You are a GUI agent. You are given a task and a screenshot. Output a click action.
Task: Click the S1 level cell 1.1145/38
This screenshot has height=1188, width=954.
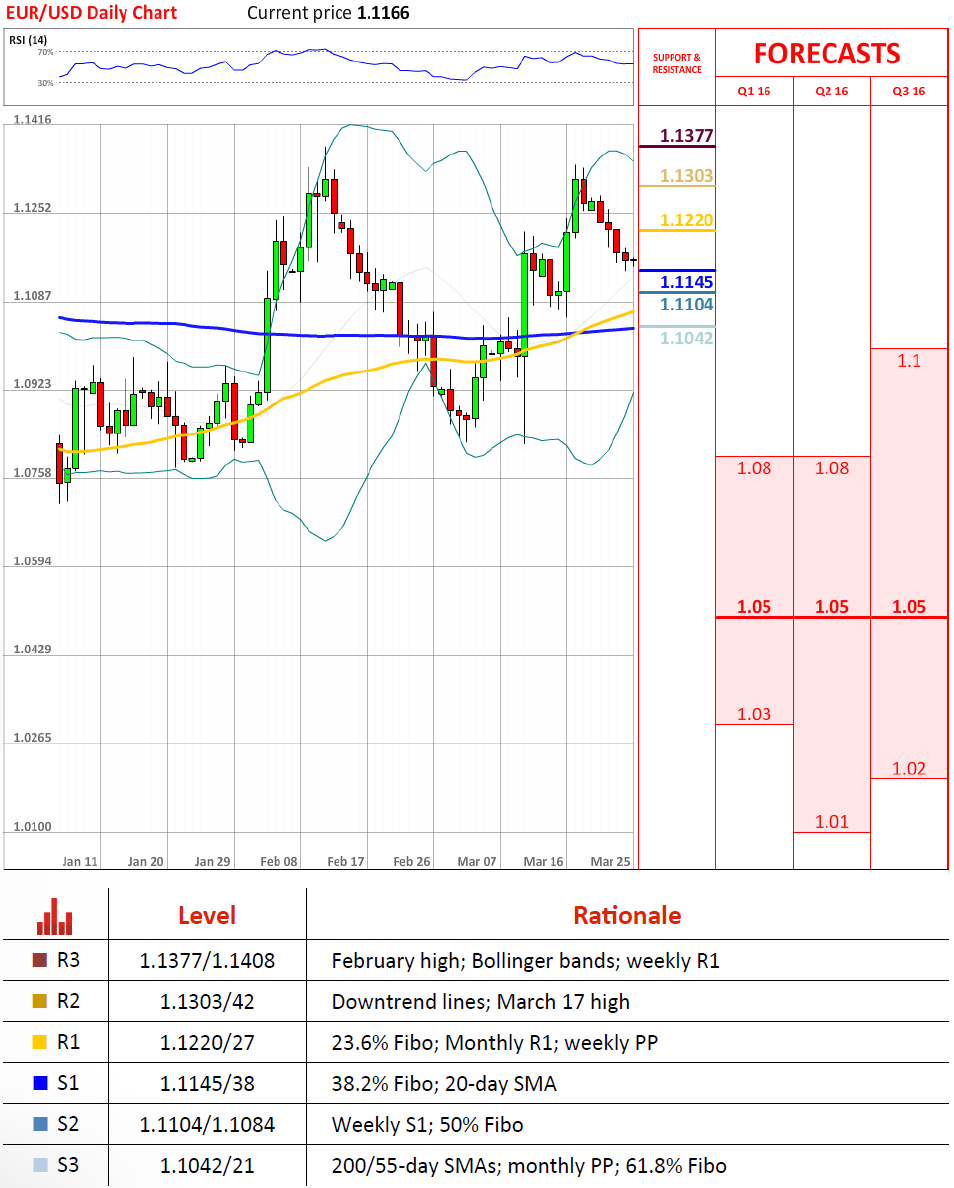(x=207, y=1083)
